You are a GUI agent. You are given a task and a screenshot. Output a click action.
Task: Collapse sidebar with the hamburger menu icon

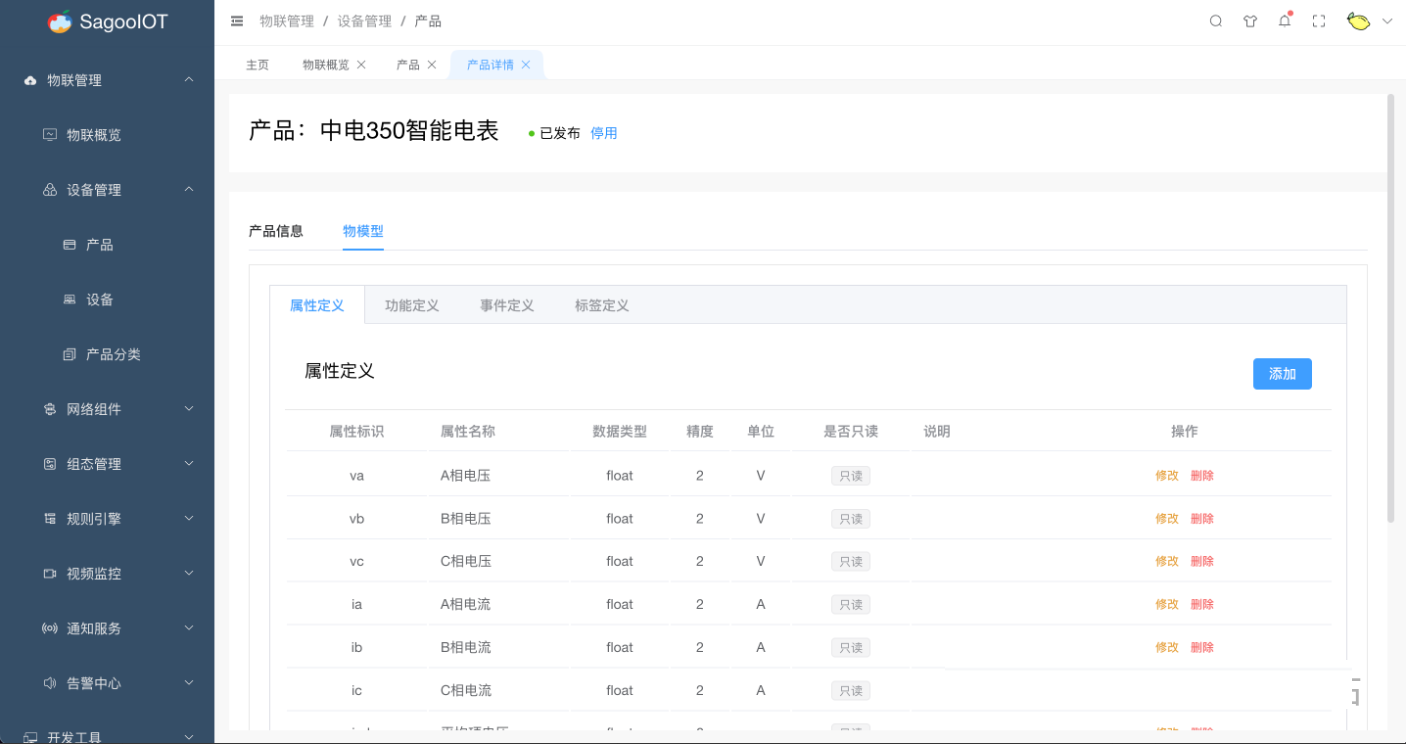point(237,21)
